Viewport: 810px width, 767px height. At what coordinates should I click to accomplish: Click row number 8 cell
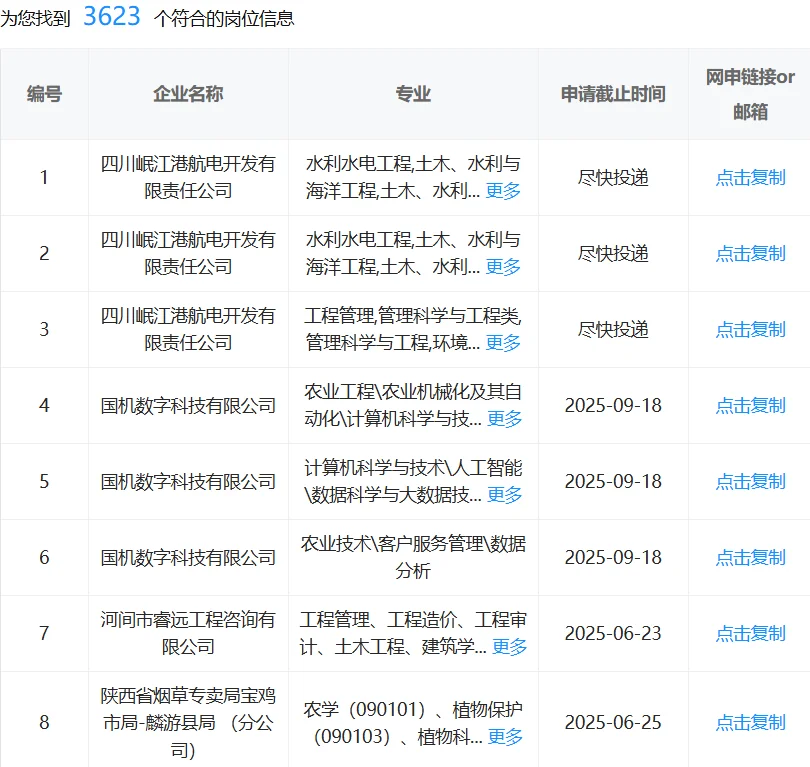(x=44, y=722)
